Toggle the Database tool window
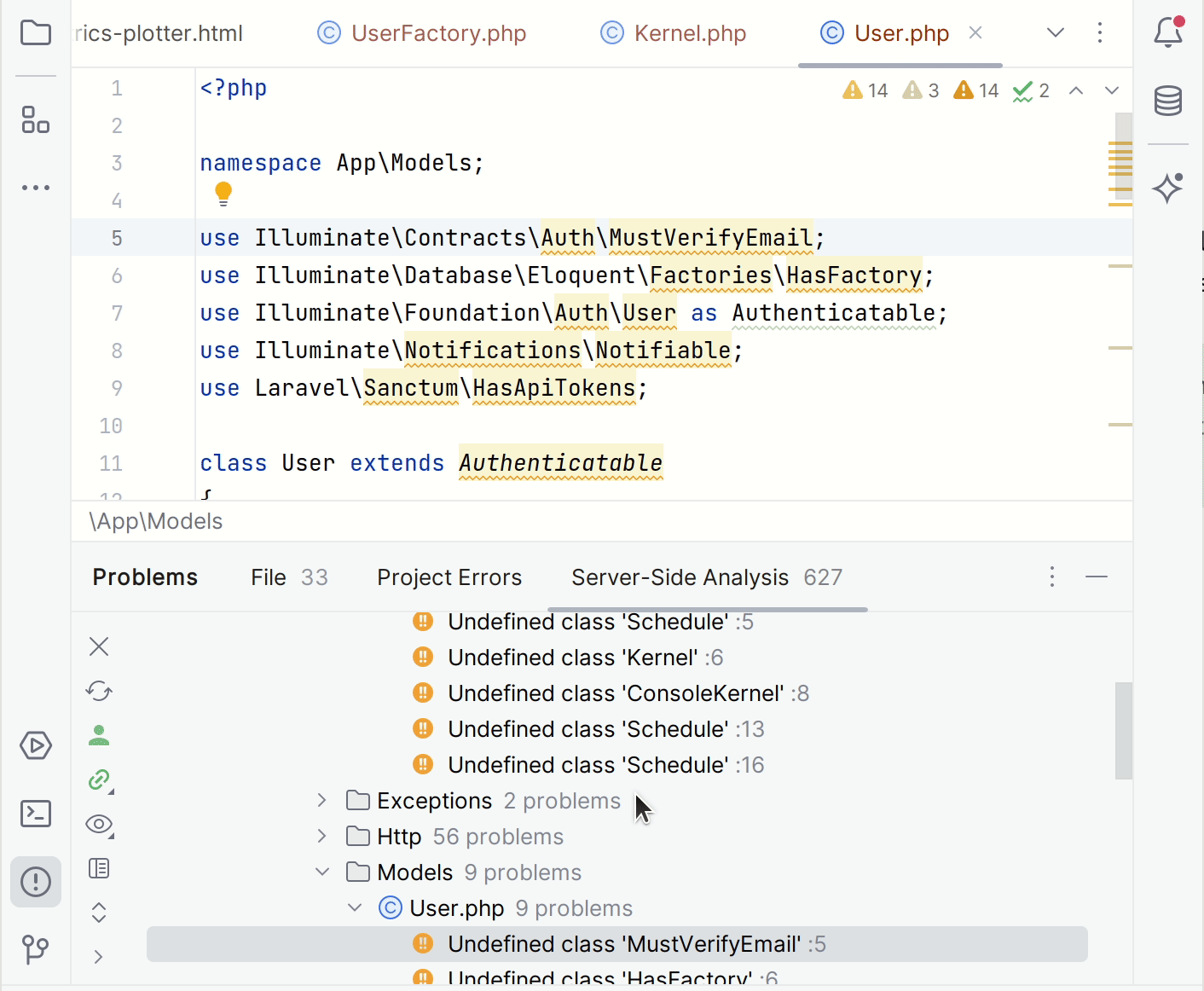1204x991 pixels. [x=1166, y=101]
